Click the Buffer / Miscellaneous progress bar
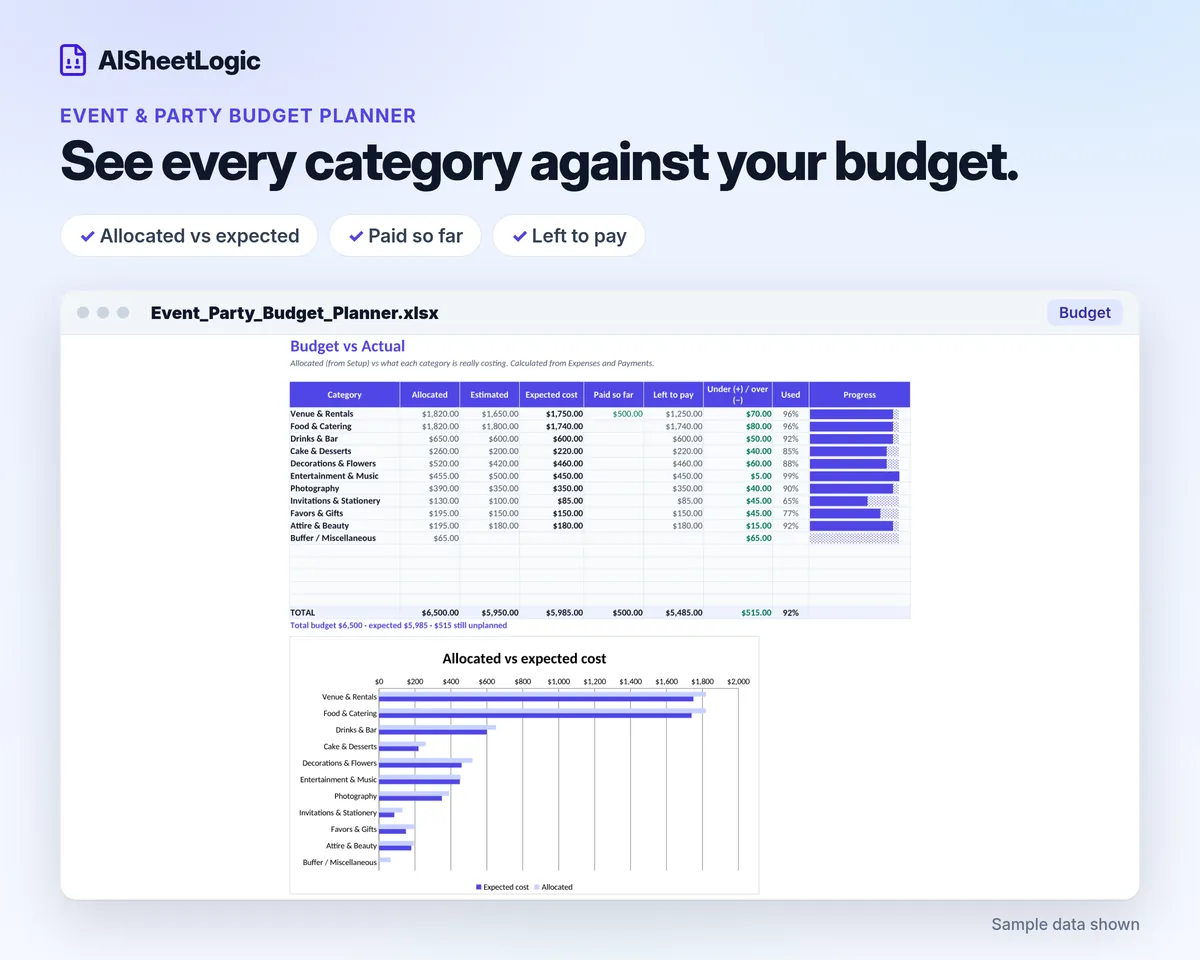 [854, 538]
